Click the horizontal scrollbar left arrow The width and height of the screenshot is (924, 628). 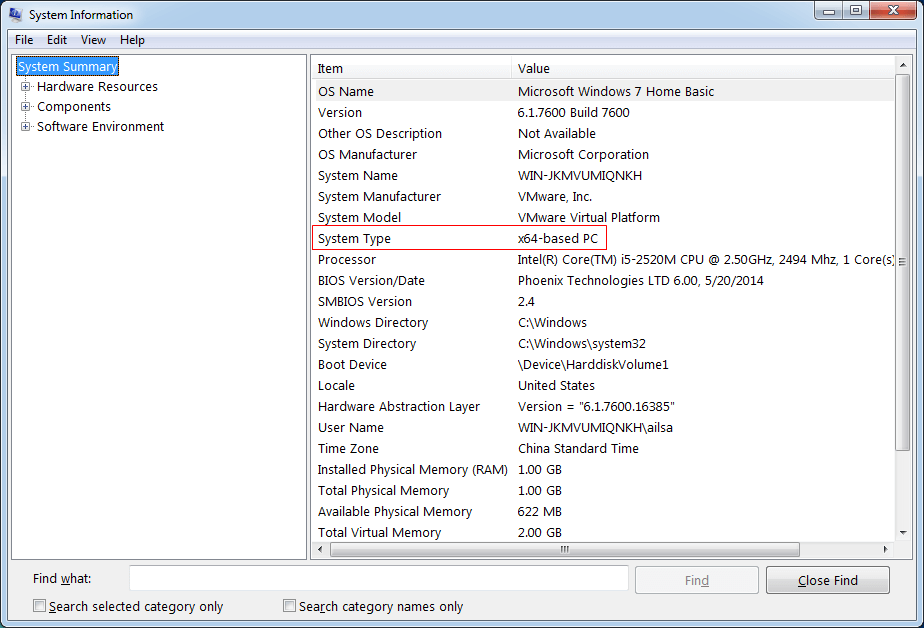(x=320, y=549)
